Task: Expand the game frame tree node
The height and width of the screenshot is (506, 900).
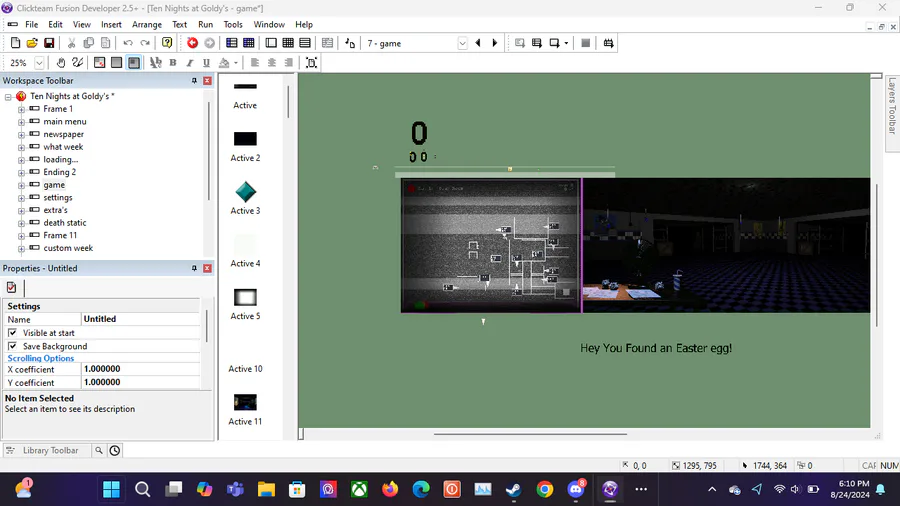Action: 21,185
